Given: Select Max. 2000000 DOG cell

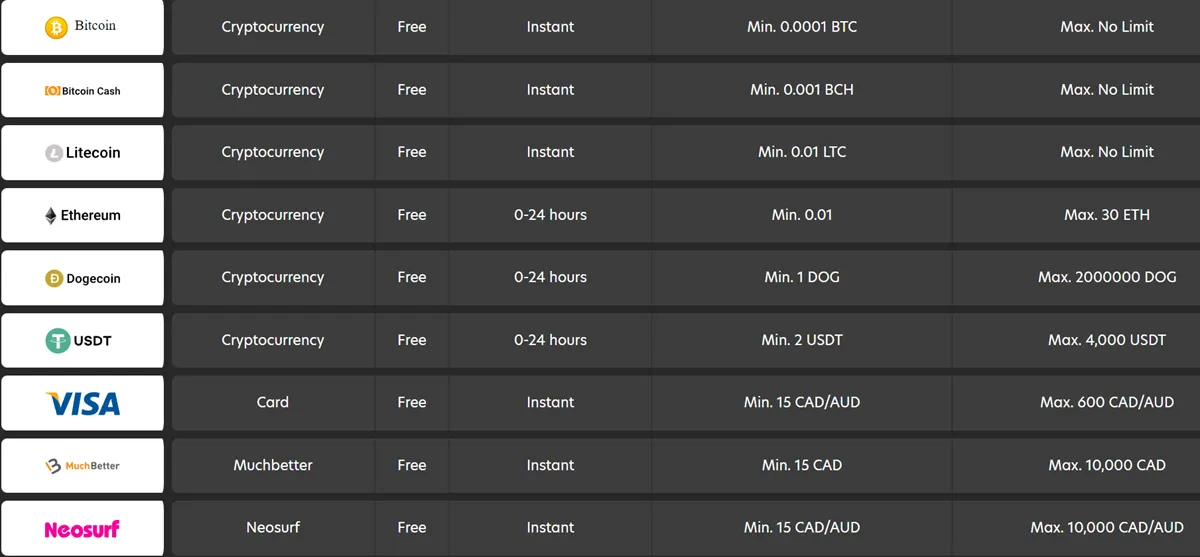Looking at the screenshot, I should tap(1107, 277).
